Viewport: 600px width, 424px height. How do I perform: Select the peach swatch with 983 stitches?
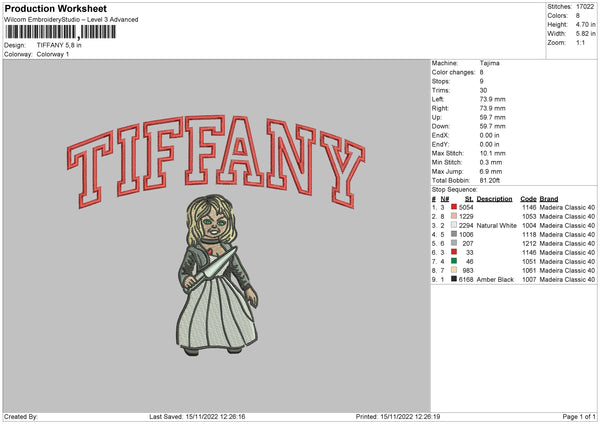[452, 270]
